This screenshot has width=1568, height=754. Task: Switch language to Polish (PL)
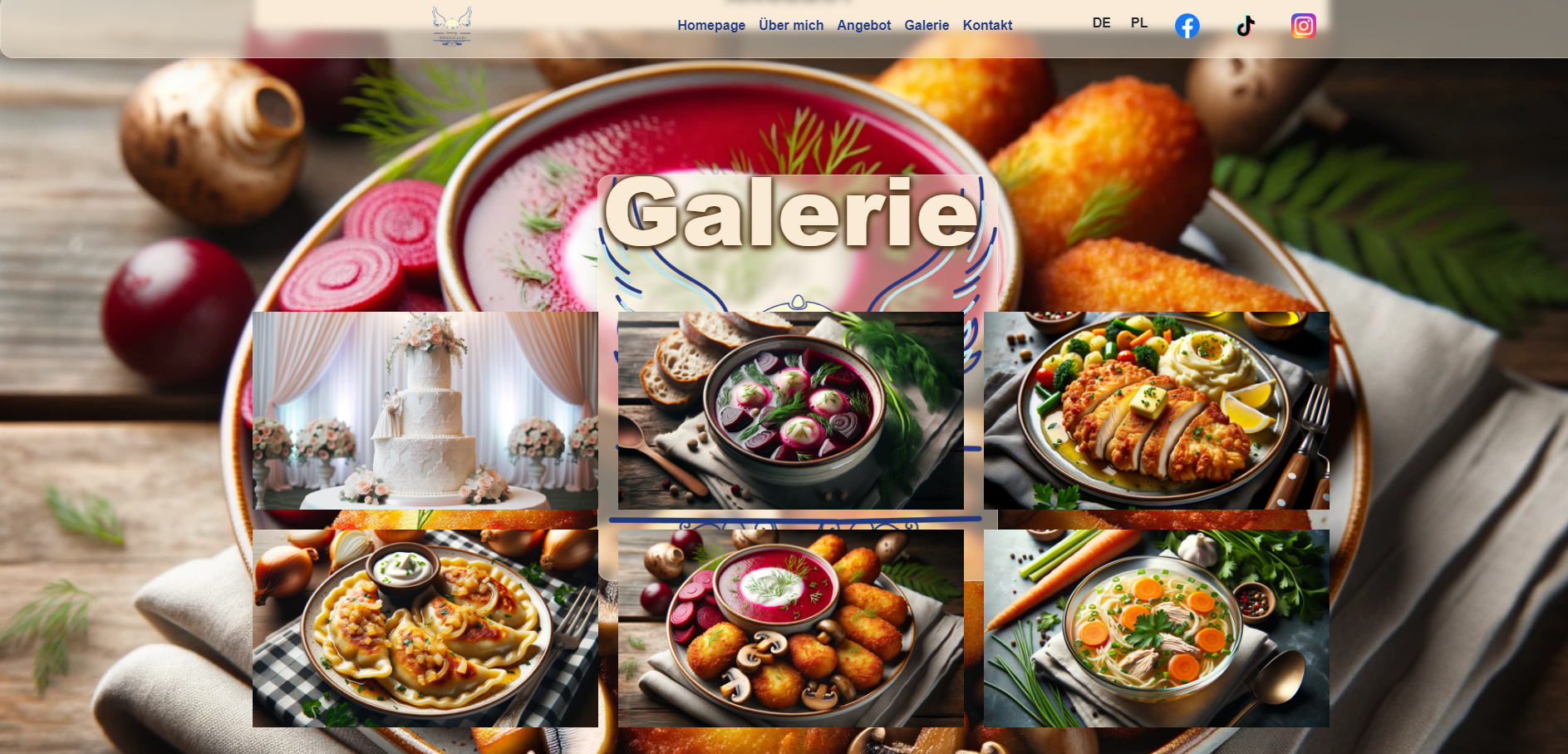[x=1138, y=23]
